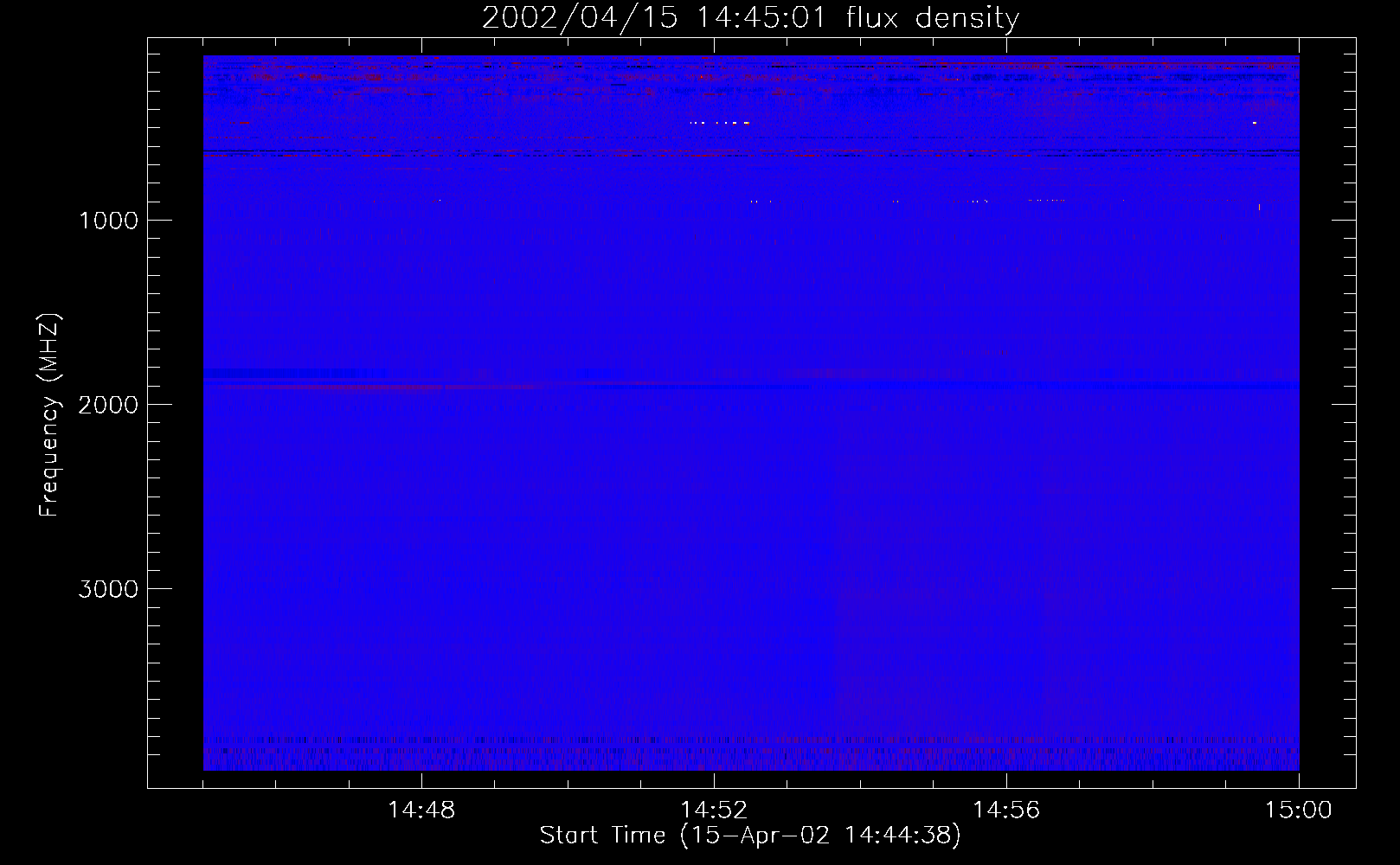Click the 14:56 time tick label
The image size is (1400, 865).
[x=1006, y=811]
